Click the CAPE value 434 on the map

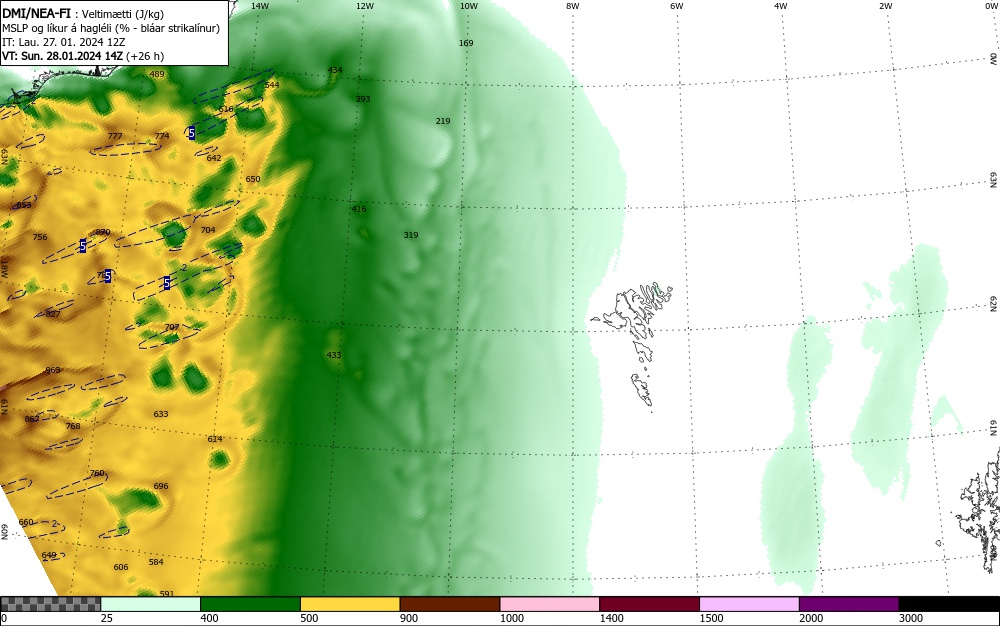pyautogui.click(x=335, y=70)
